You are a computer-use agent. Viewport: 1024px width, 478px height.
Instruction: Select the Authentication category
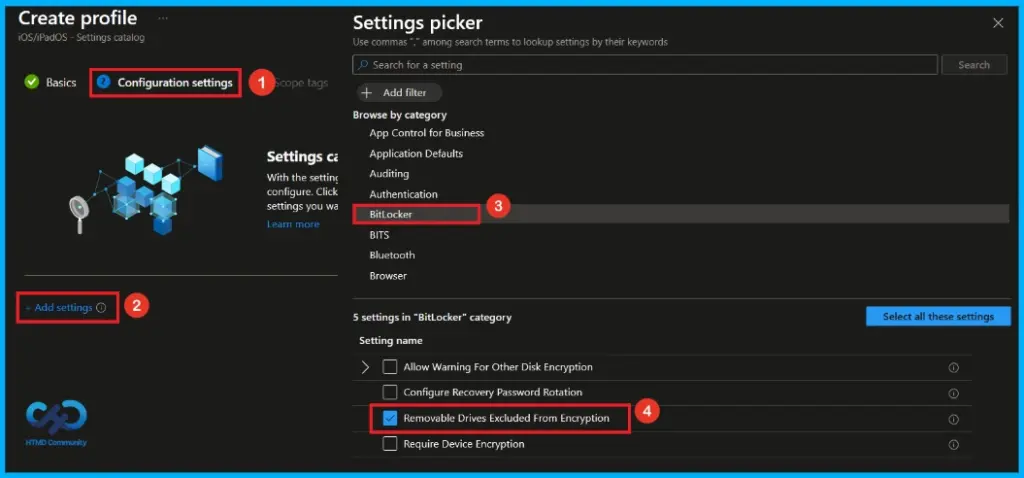404,194
